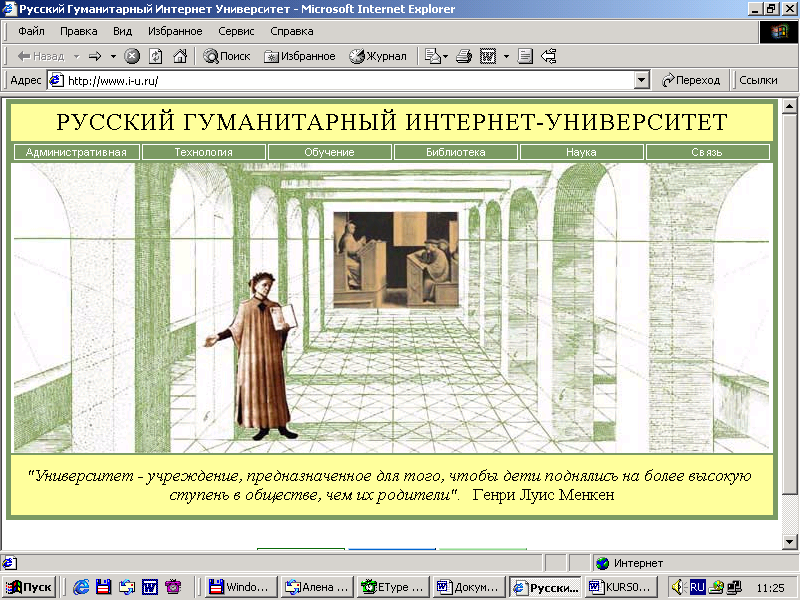Click the Windows logo throbber in the menu bar
The image size is (800, 600).
(779, 32)
